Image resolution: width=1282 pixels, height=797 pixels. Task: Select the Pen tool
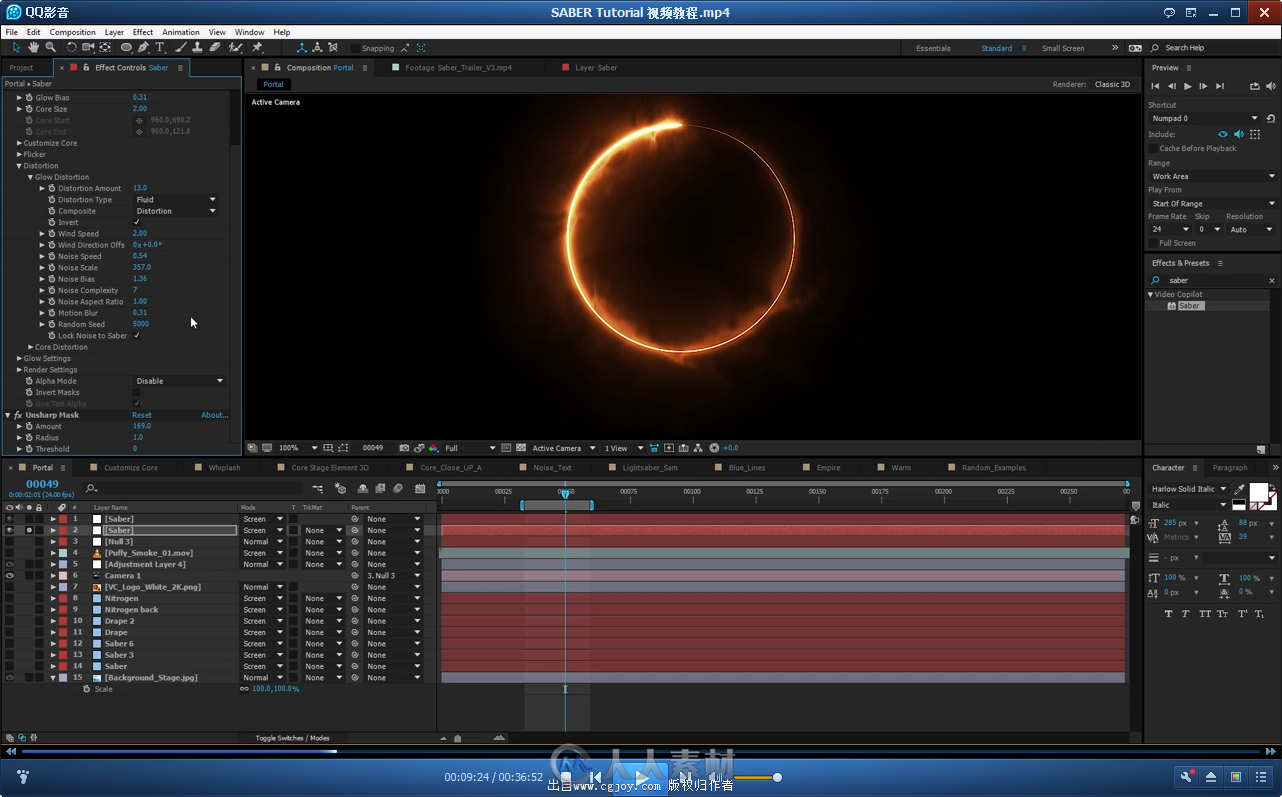coord(143,47)
